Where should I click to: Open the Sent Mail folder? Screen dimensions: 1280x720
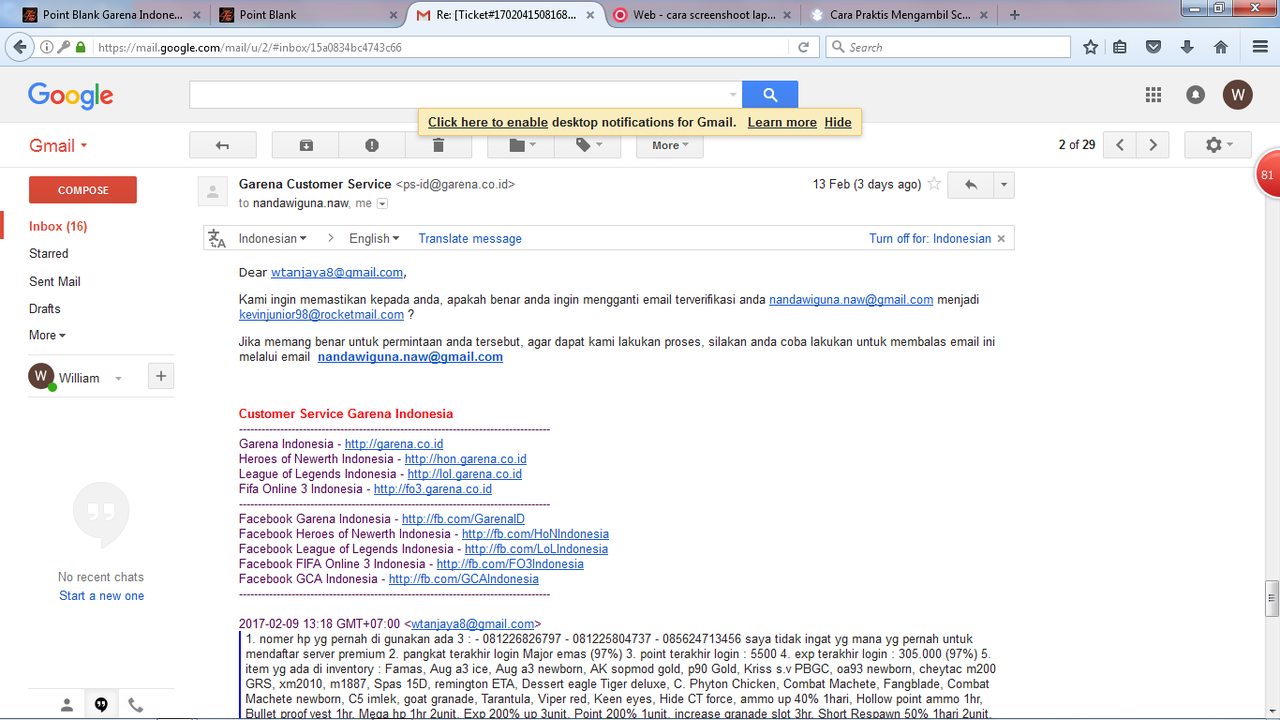[x=55, y=282]
